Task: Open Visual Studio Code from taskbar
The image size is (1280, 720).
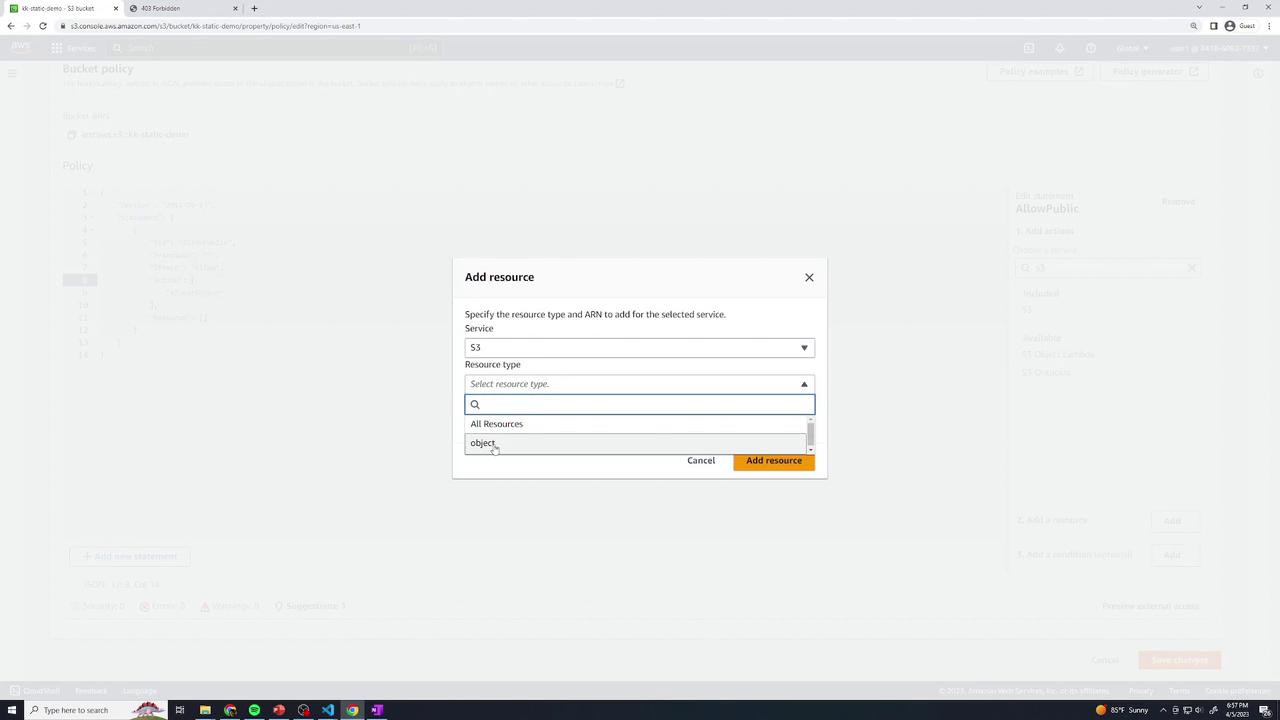Action: 328,710
